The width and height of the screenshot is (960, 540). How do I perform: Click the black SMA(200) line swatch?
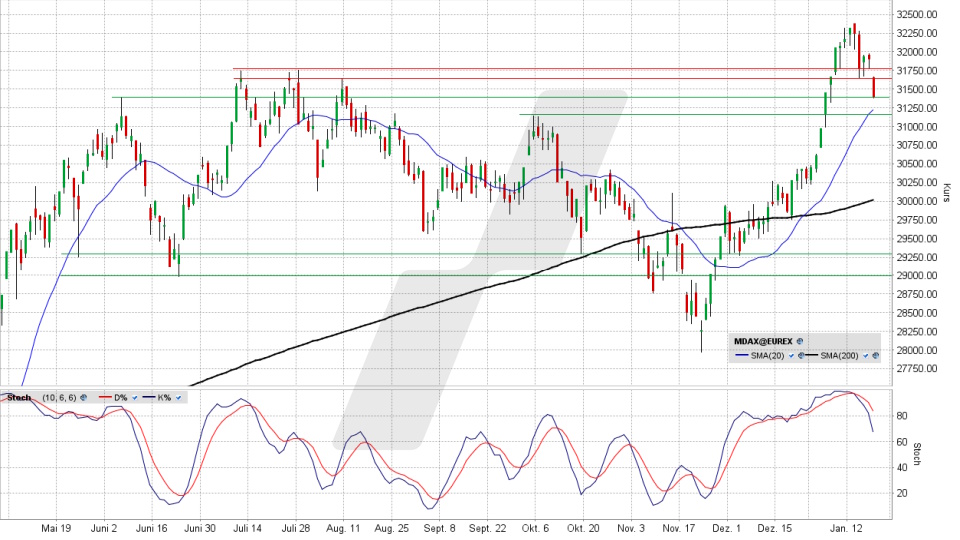click(811, 355)
